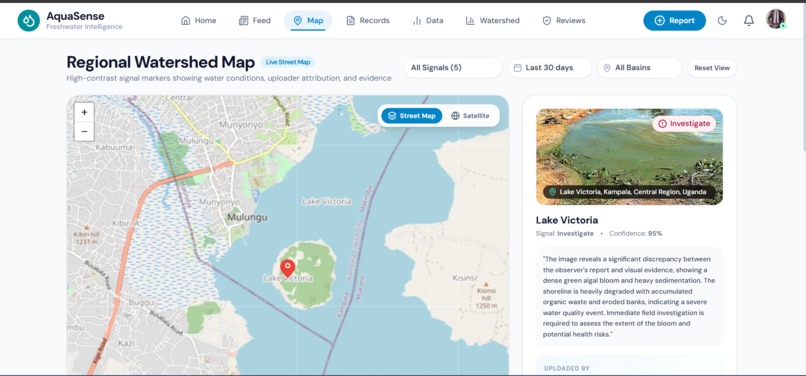This screenshot has width=806, height=376.
Task: Click the Mulungu map label
Action: (247, 218)
